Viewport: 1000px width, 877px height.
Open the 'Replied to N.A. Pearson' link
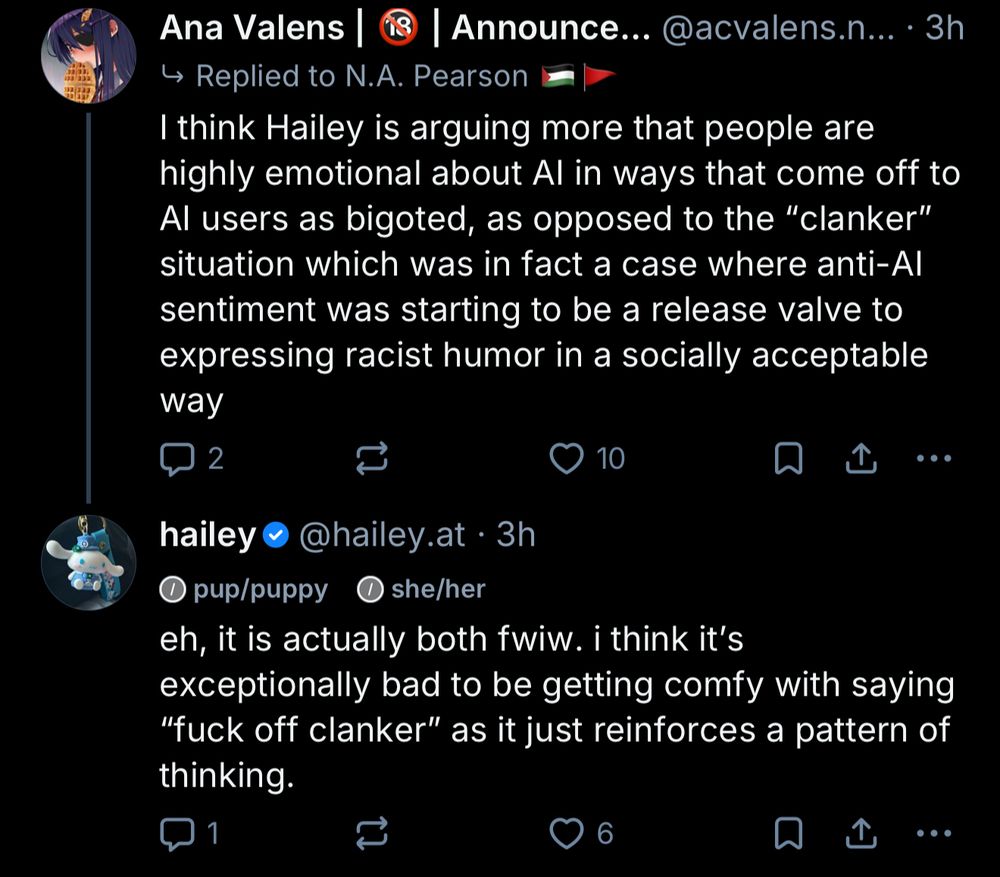(x=360, y=75)
